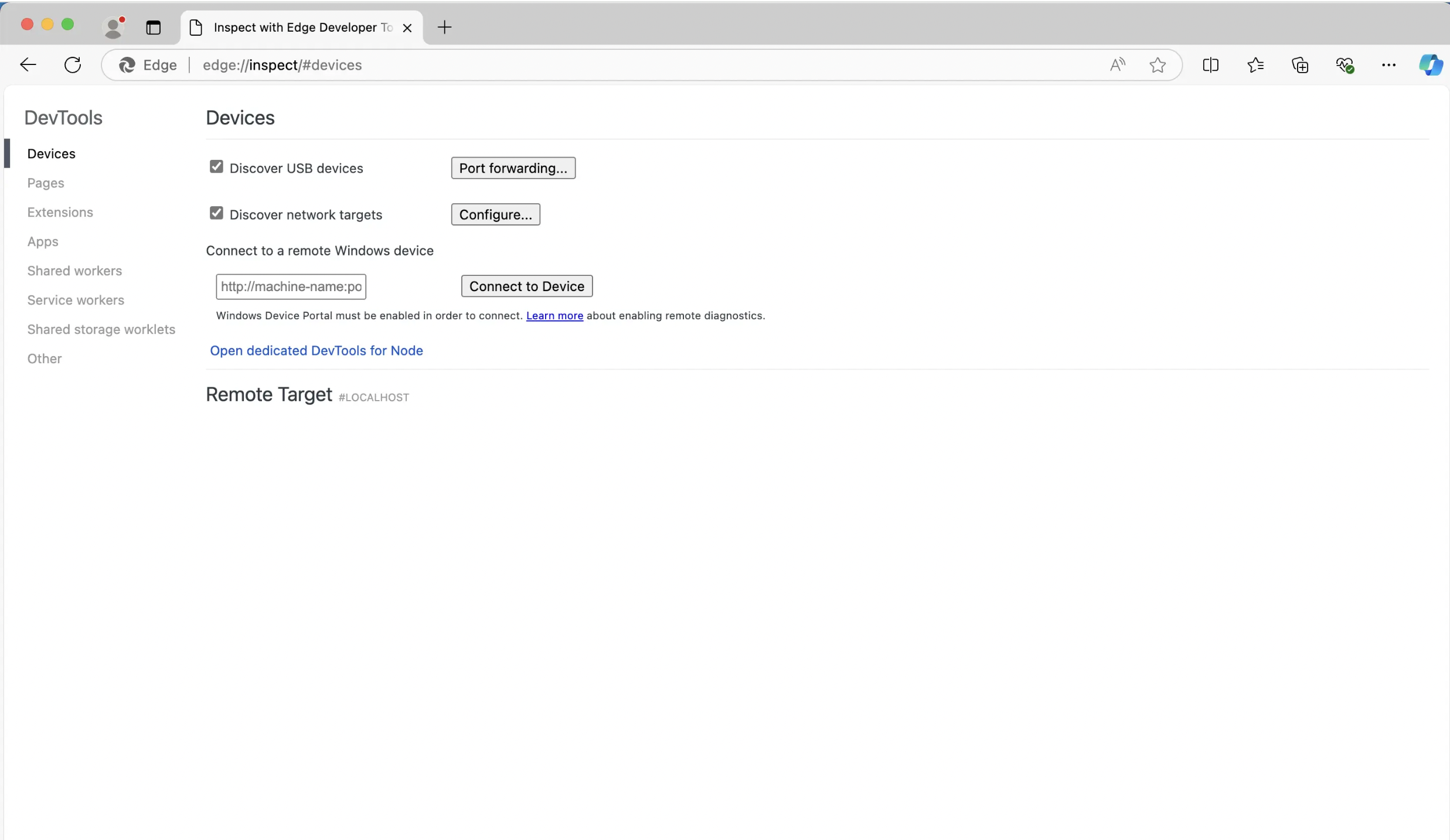Expand Other section in DevTools sidebar

44,358
